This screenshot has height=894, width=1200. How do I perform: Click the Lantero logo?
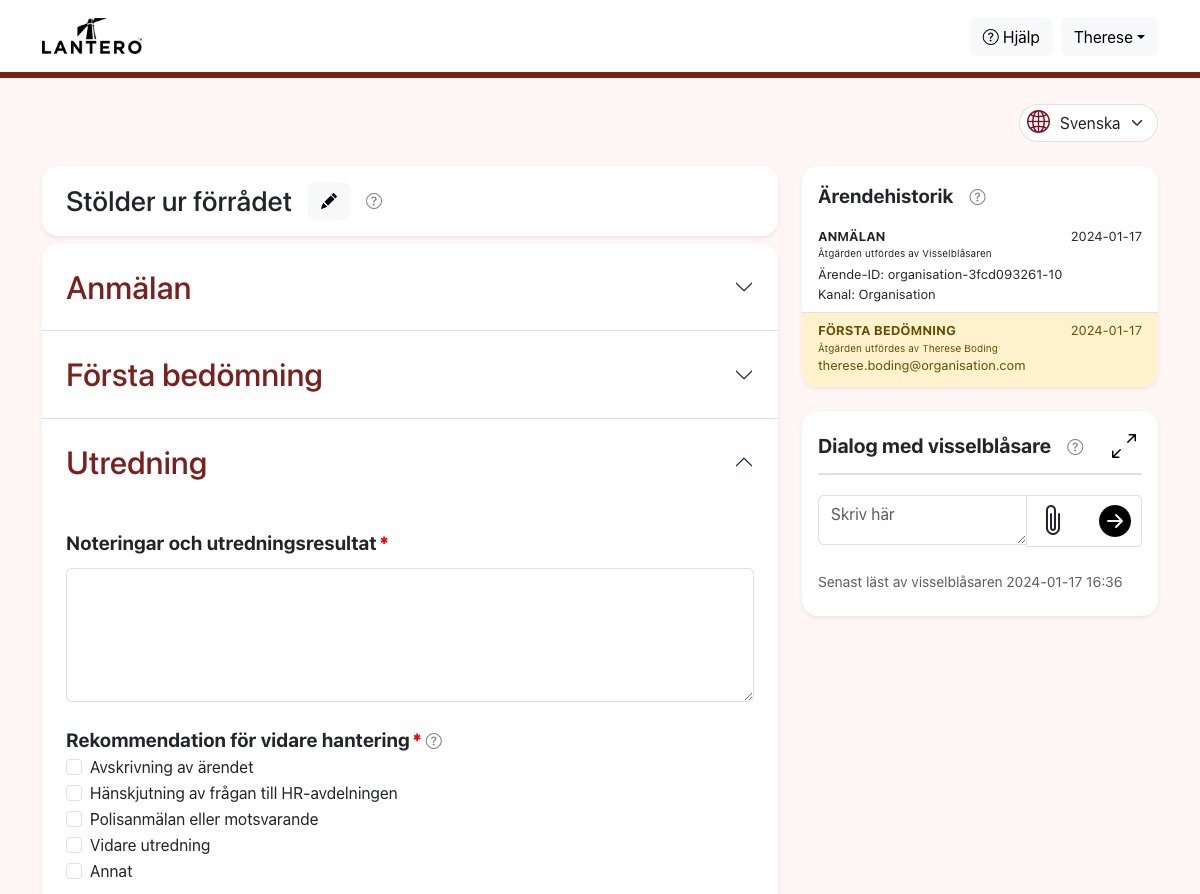pos(92,37)
